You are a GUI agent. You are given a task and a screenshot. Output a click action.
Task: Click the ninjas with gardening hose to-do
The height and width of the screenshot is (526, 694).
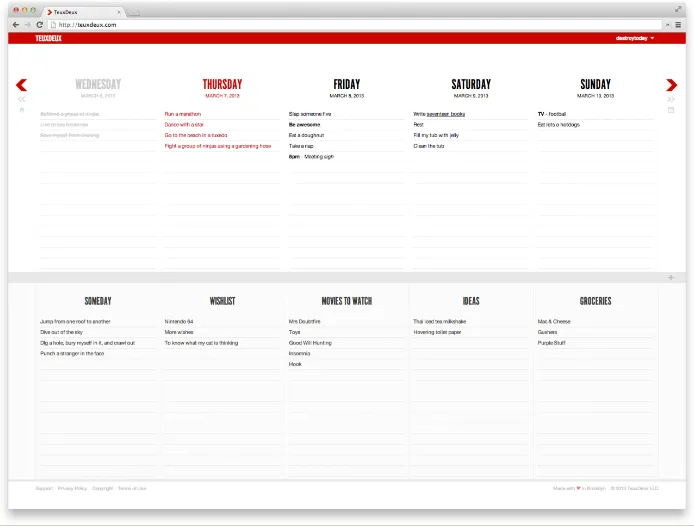coord(218,146)
